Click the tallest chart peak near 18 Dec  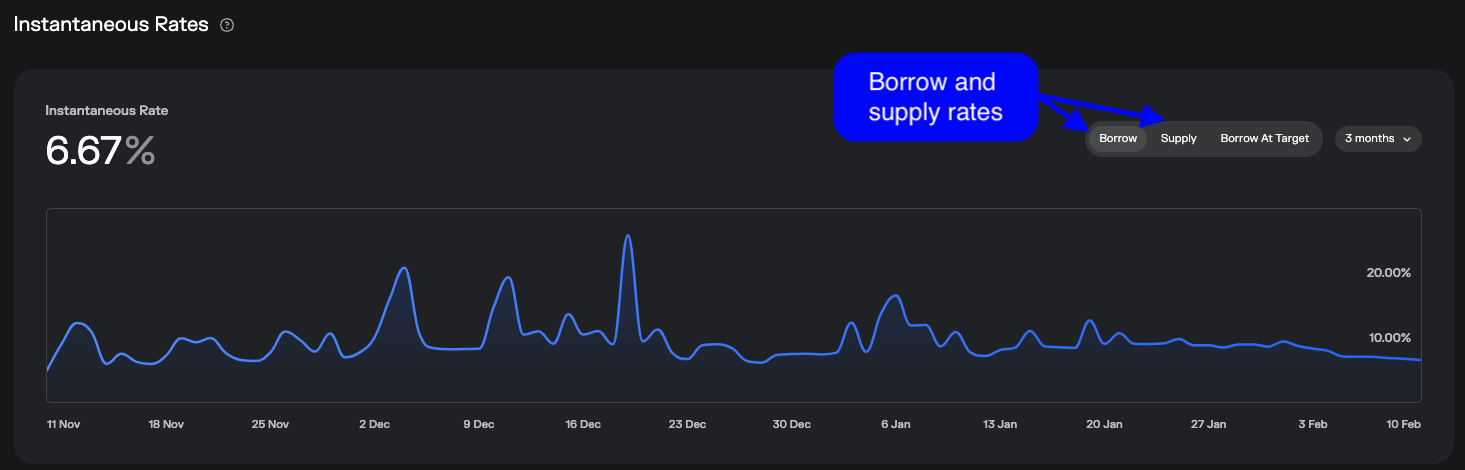coord(627,237)
